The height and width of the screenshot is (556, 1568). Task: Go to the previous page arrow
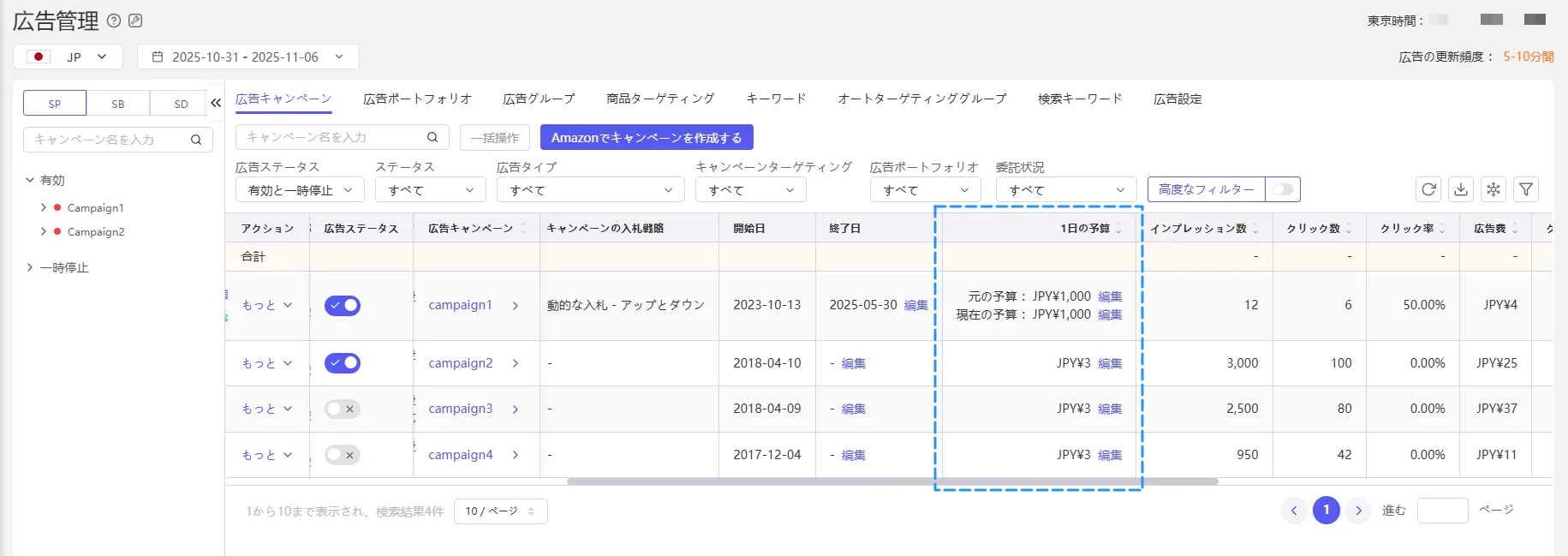1294,511
